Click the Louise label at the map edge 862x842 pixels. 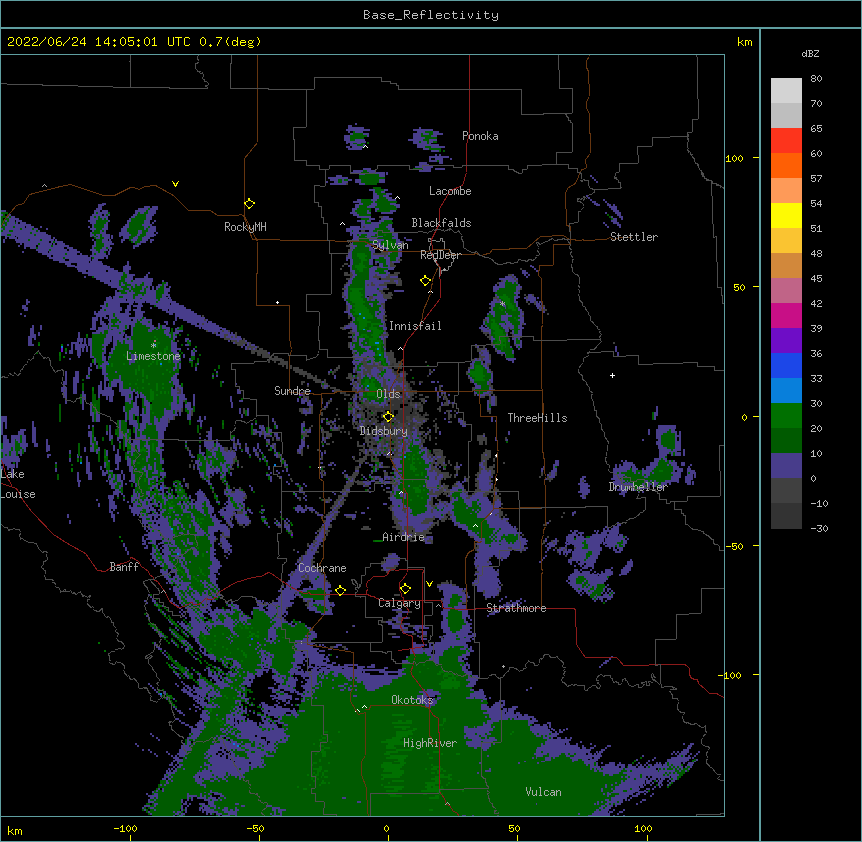click(x=18, y=494)
